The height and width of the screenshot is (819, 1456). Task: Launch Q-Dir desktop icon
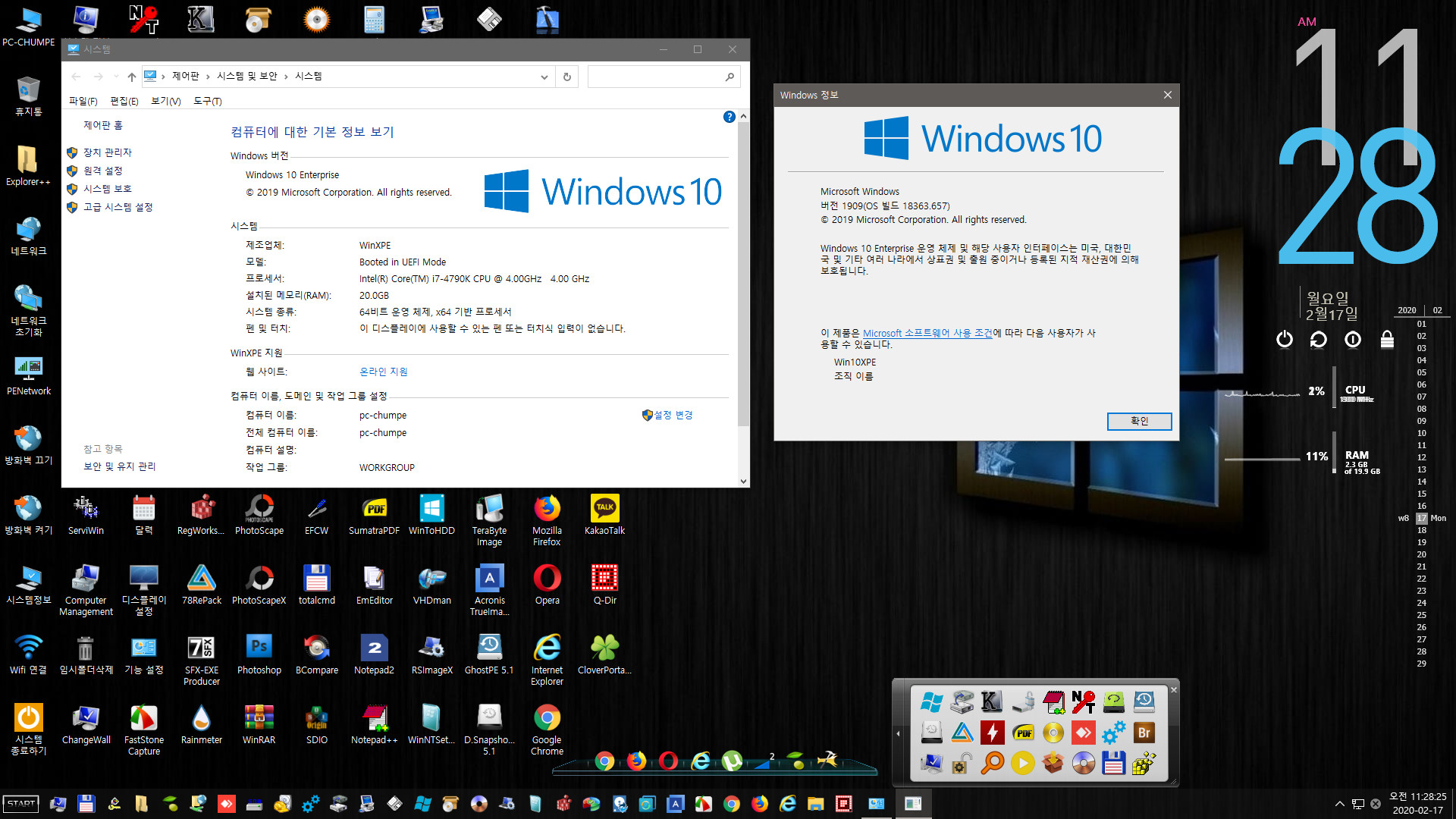604,585
